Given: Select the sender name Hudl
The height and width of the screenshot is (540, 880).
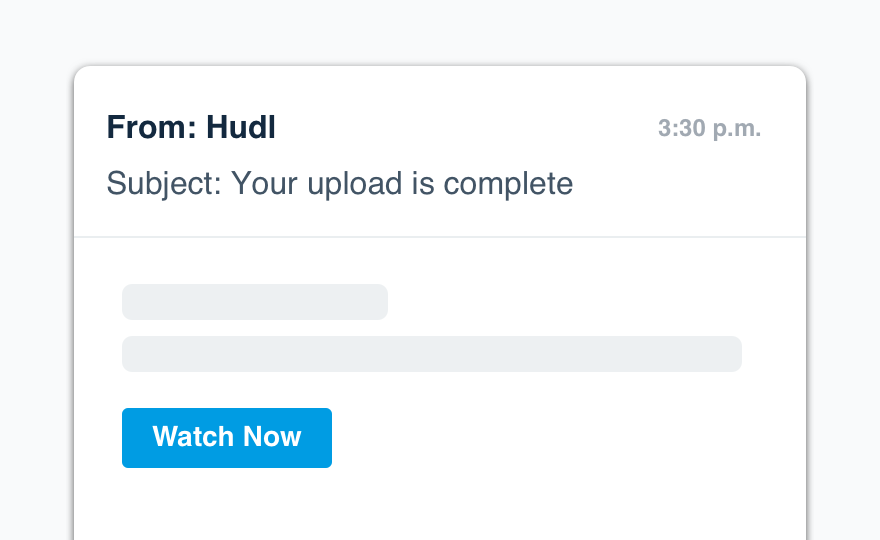Looking at the screenshot, I should [x=240, y=128].
